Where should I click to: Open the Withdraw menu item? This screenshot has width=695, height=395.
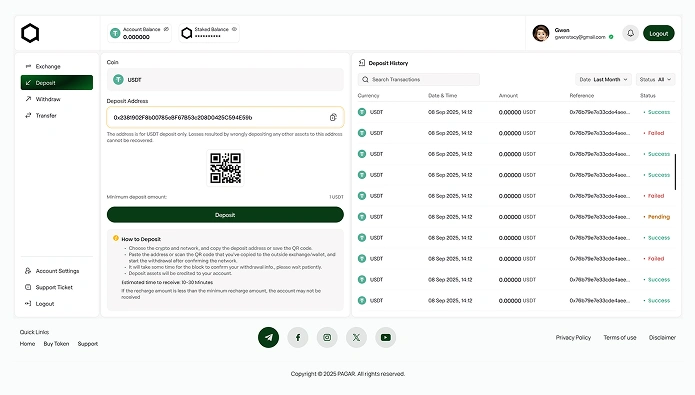(x=57, y=99)
